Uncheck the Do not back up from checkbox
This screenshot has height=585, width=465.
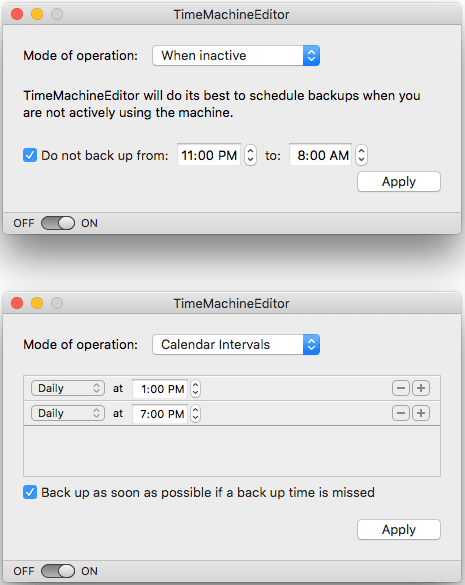coord(30,155)
